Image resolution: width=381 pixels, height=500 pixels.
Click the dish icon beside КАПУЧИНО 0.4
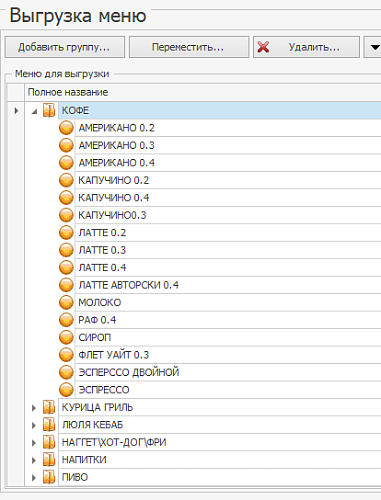click(x=66, y=198)
